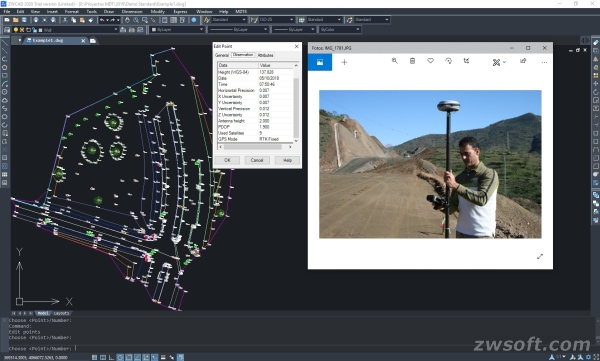
Task: Click the OK button in Edit Point
Action: [x=227, y=160]
